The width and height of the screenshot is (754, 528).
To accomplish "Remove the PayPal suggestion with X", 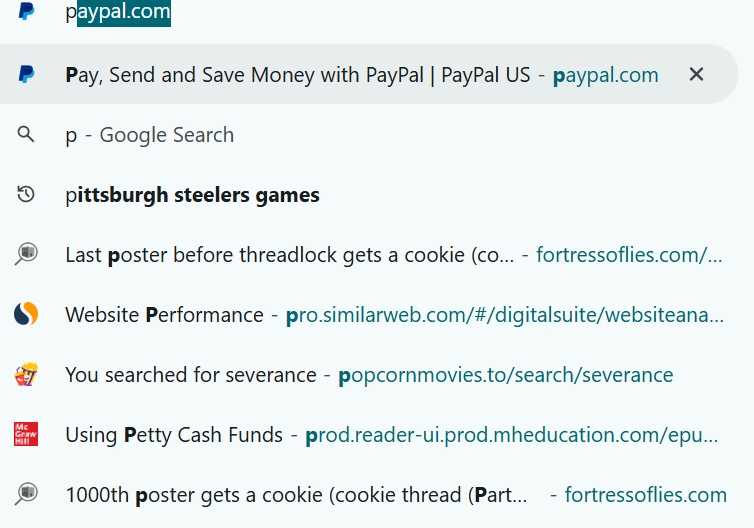I will [696, 74].
